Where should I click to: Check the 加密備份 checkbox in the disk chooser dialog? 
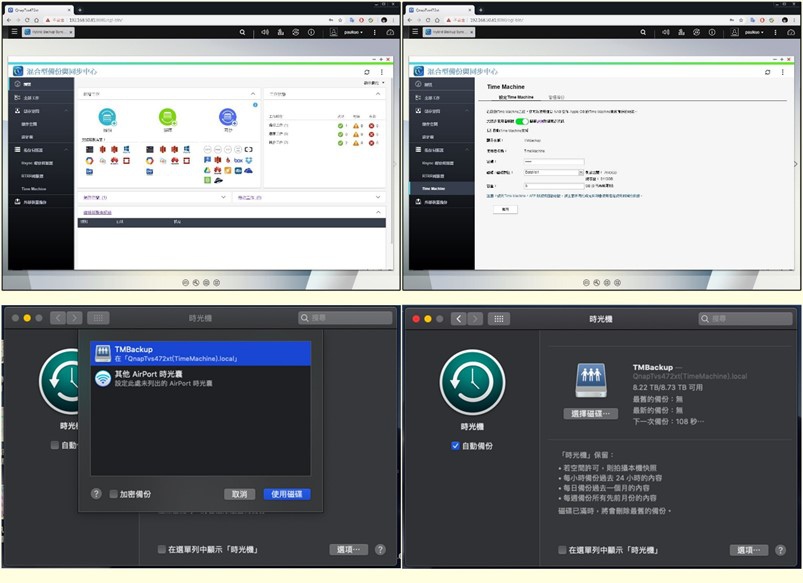click(x=114, y=494)
